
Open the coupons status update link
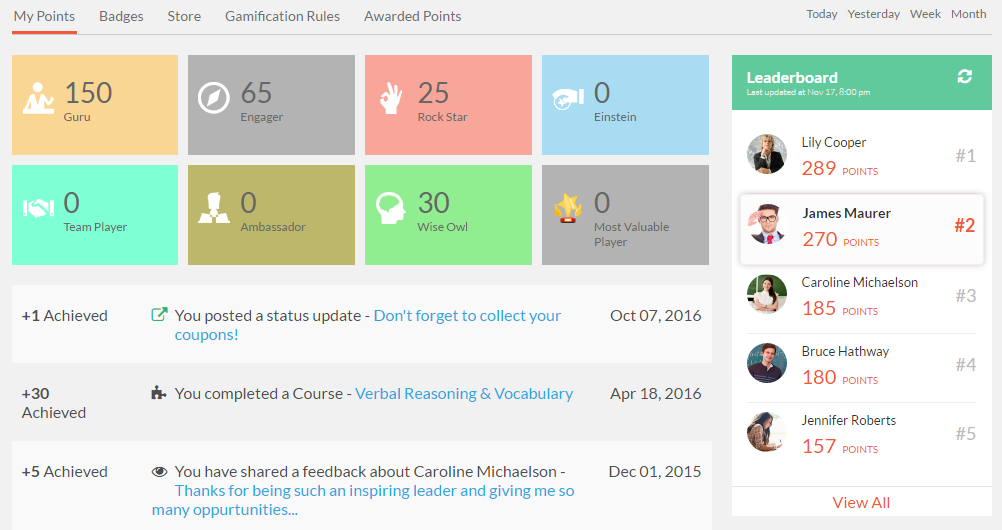tap(368, 325)
